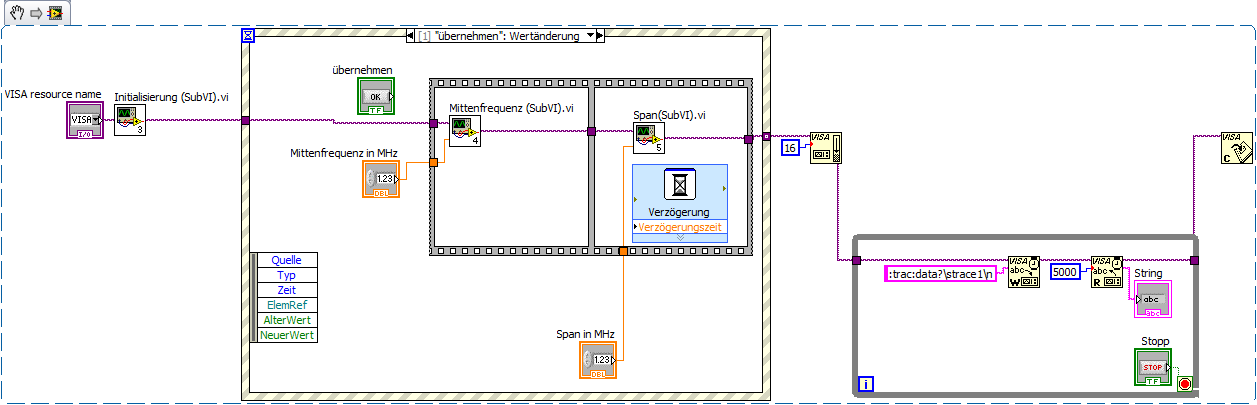Select the String indicator terminal
Viewport: 1257px width, 405px height.
click(x=1152, y=299)
